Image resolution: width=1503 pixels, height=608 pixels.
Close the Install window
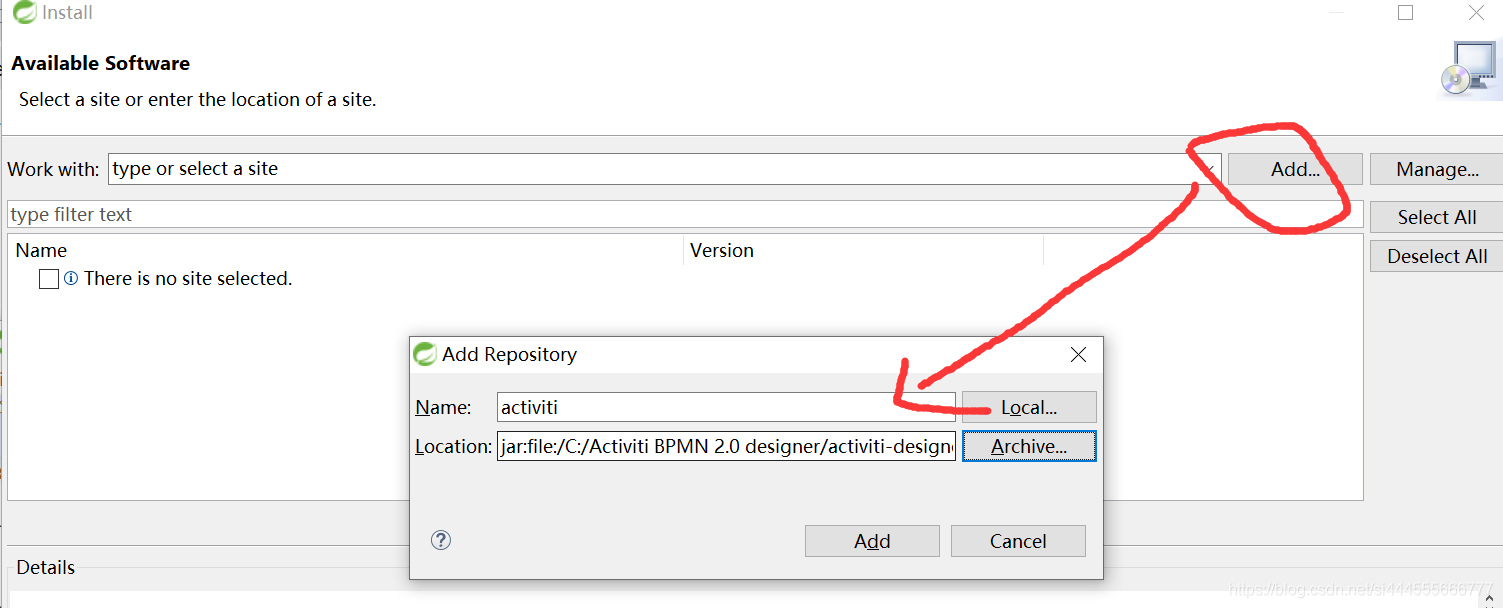1476,13
